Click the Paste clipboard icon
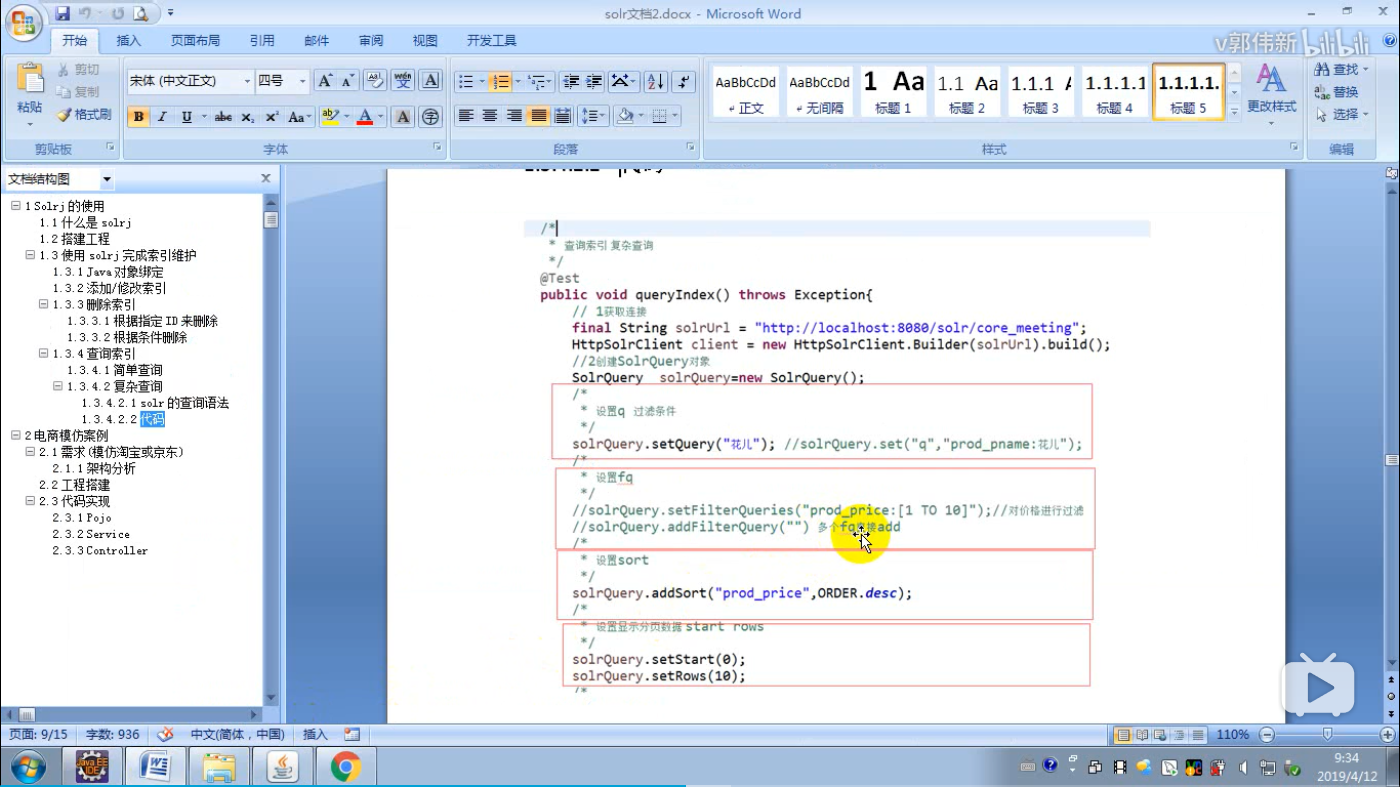The width and height of the screenshot is (1400, 787). [30, 80]
